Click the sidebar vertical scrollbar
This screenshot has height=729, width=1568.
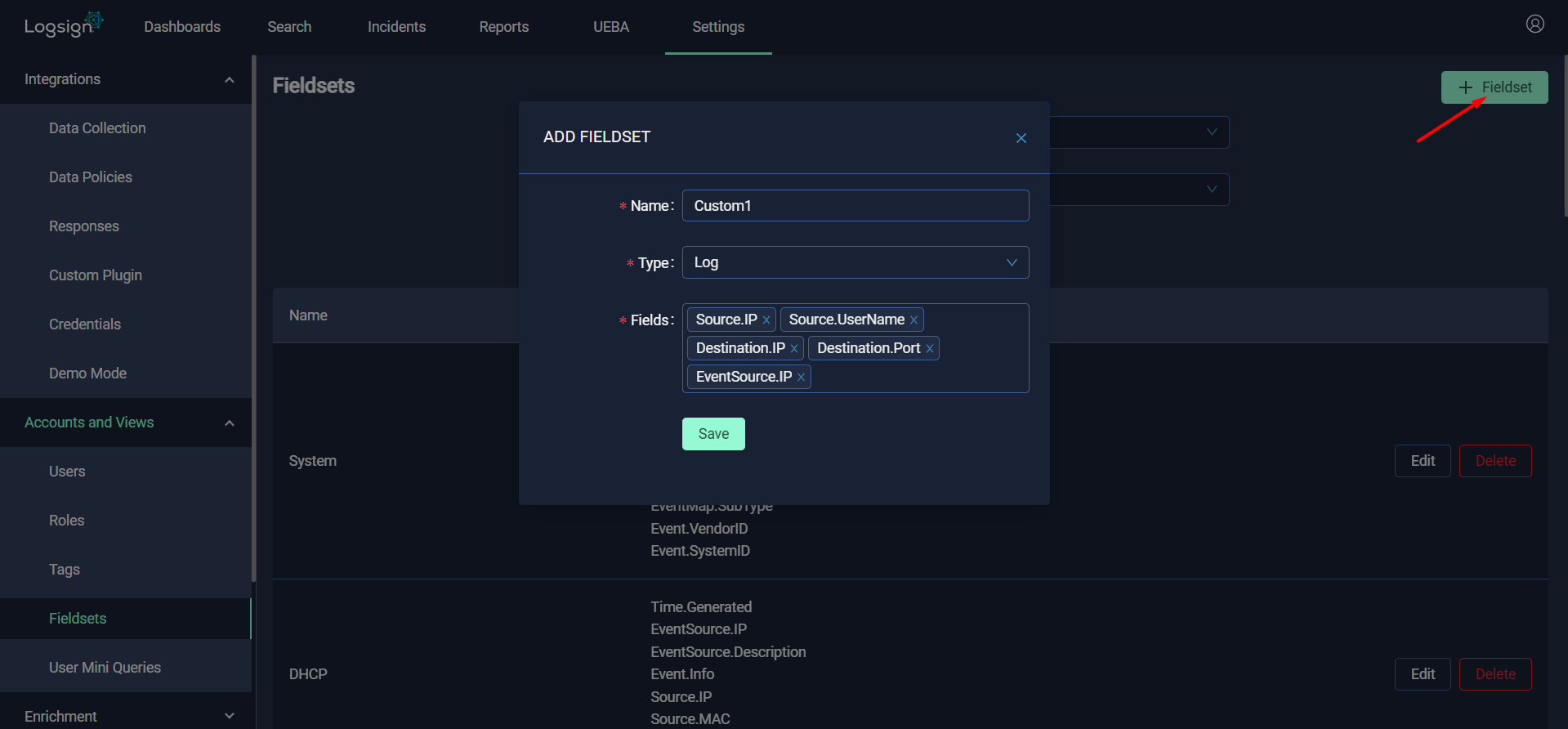pos(254,319)
